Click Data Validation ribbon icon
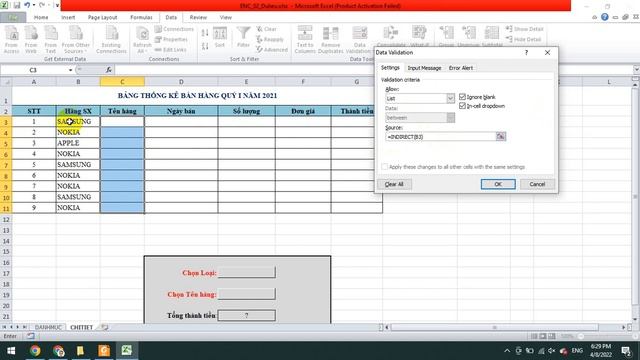The width and height of the screenshot is (640, 360). pyautogui.click(x=359, y=39)
